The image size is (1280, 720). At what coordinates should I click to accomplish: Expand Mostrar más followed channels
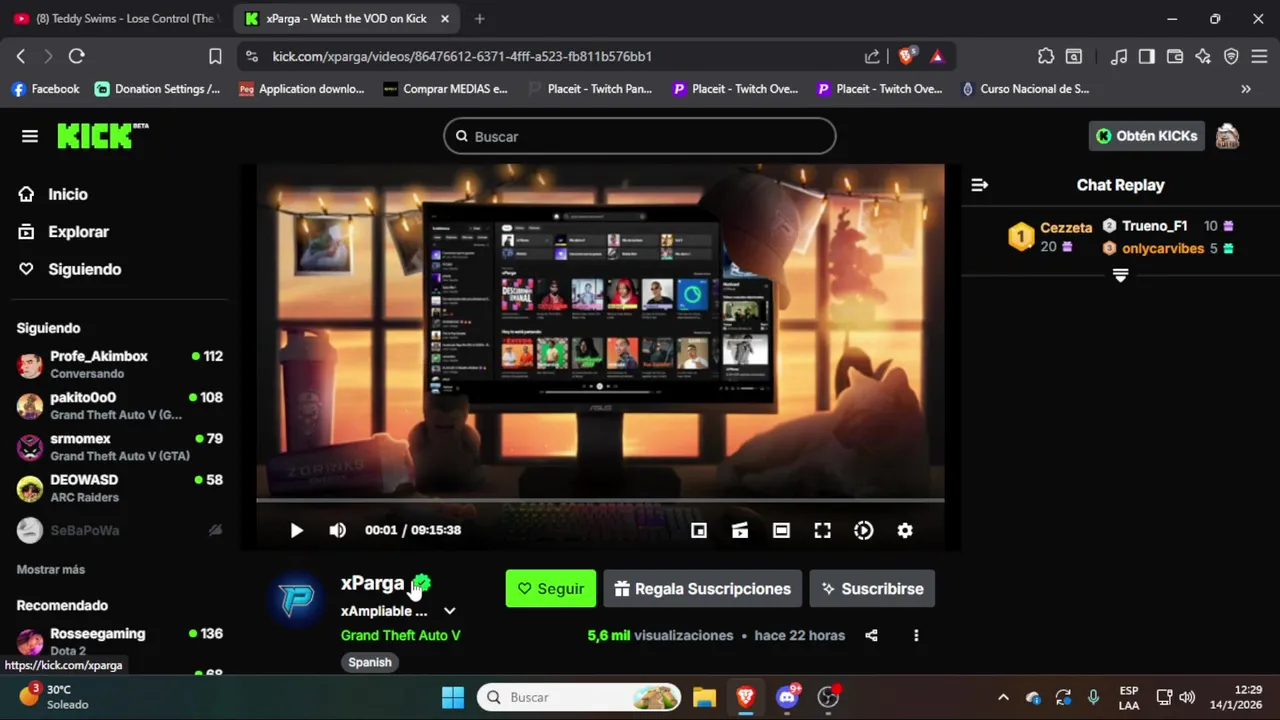pos(51,569)
